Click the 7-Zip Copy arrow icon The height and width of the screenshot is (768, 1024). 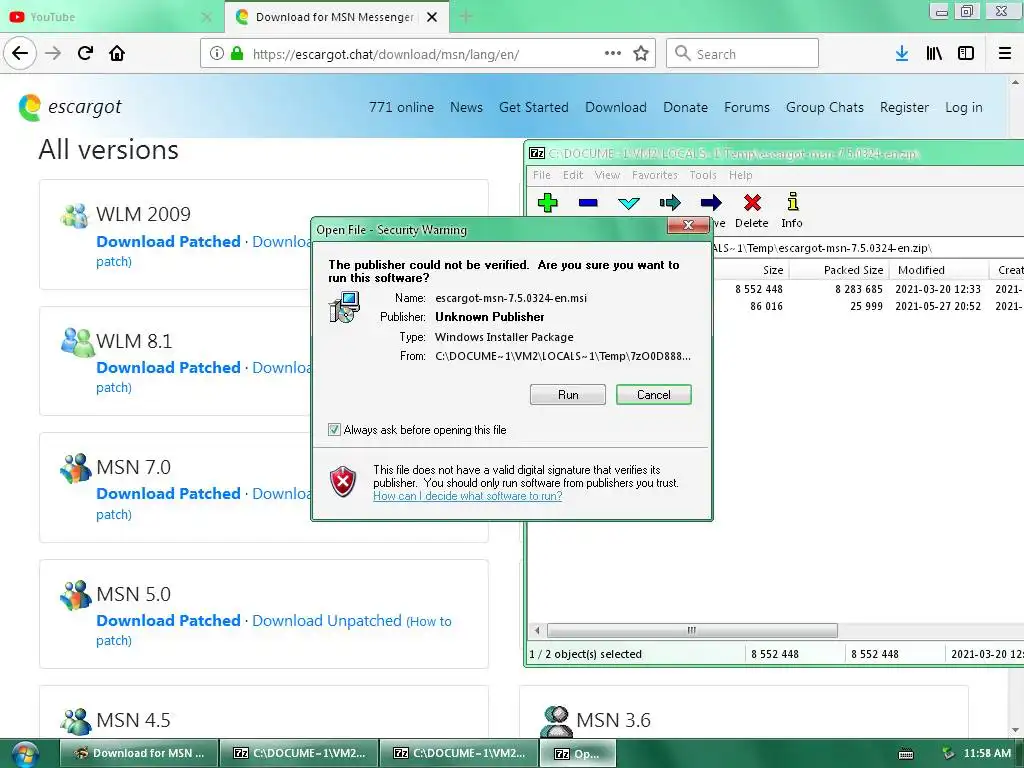coord(669,202)
